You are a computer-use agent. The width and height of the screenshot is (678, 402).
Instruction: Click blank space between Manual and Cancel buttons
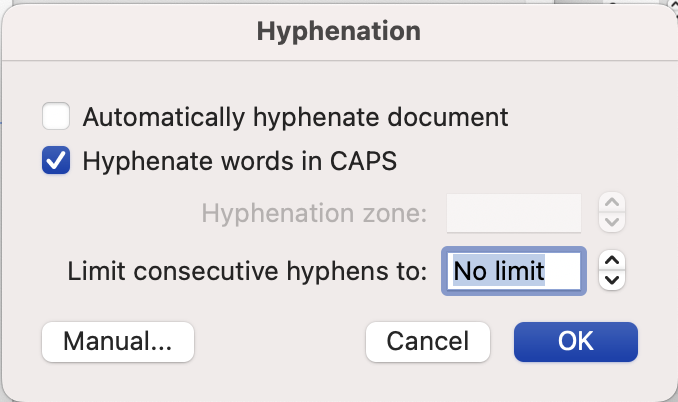coord(280,341)
